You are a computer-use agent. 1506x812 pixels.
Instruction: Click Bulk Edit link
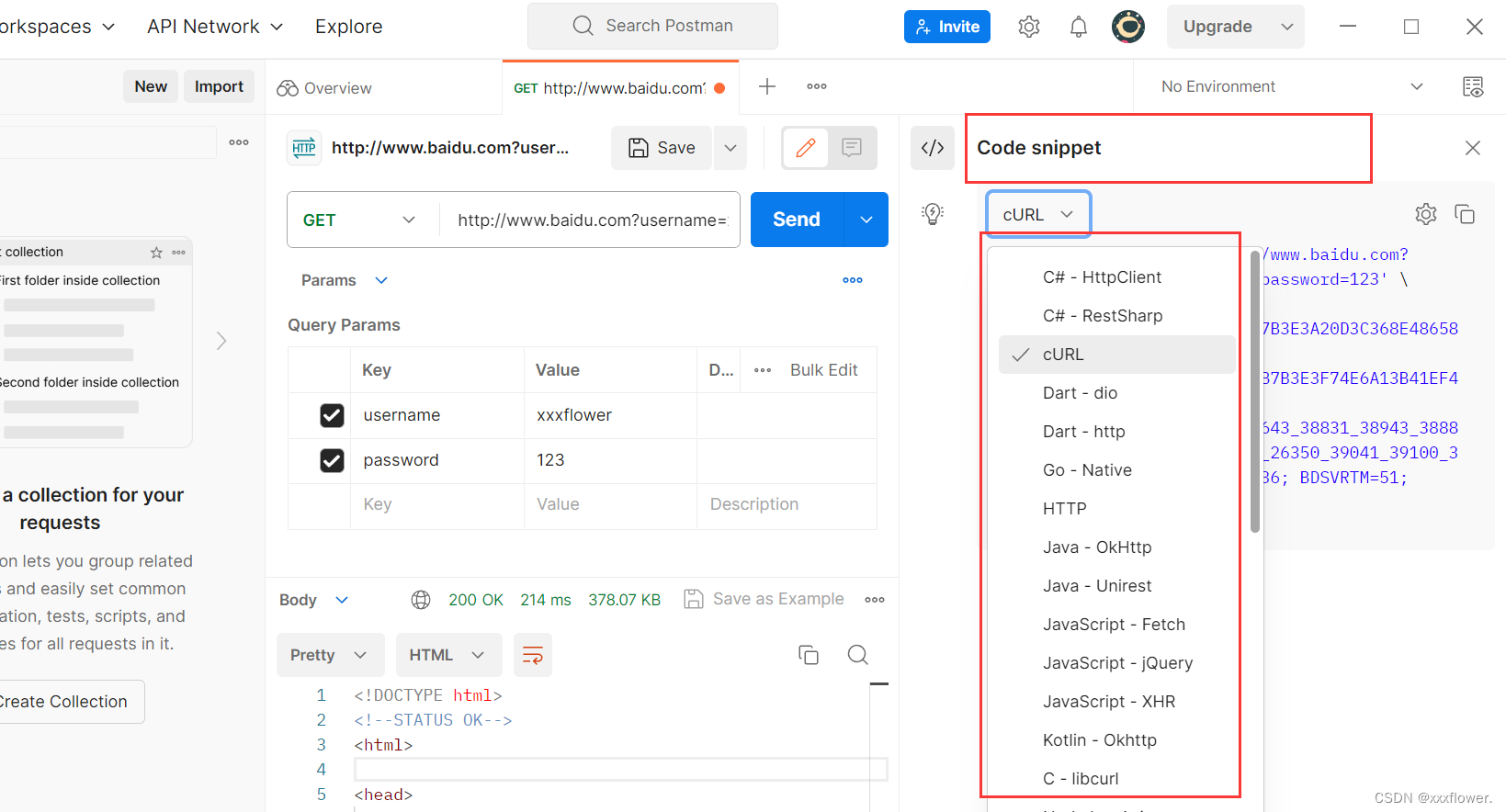[824, 370]
